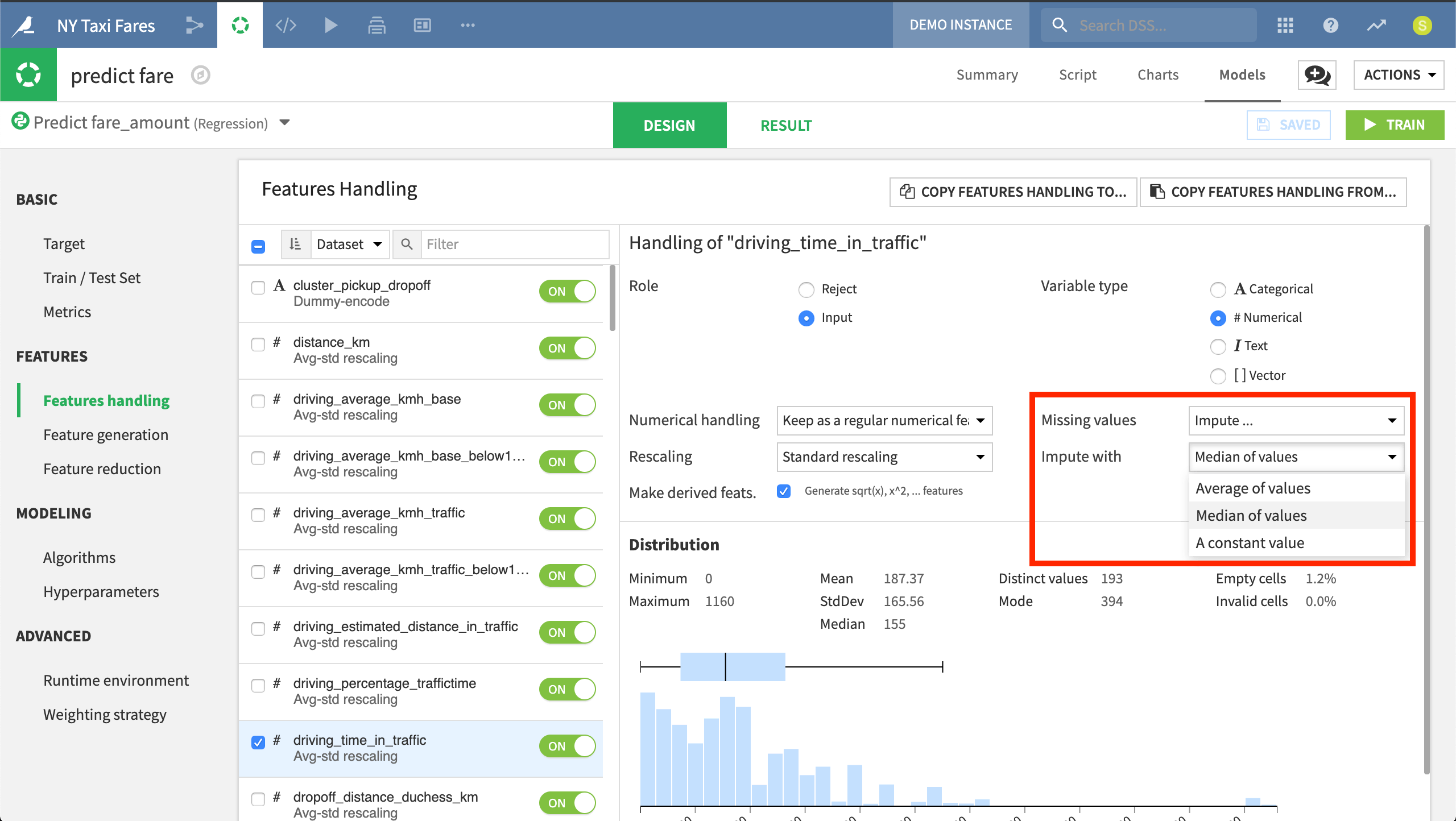Image resolution: width=1456 pixels, height=821 pixels.
Task: Click the Dataiku bird logo
Action: click(24, 25)
